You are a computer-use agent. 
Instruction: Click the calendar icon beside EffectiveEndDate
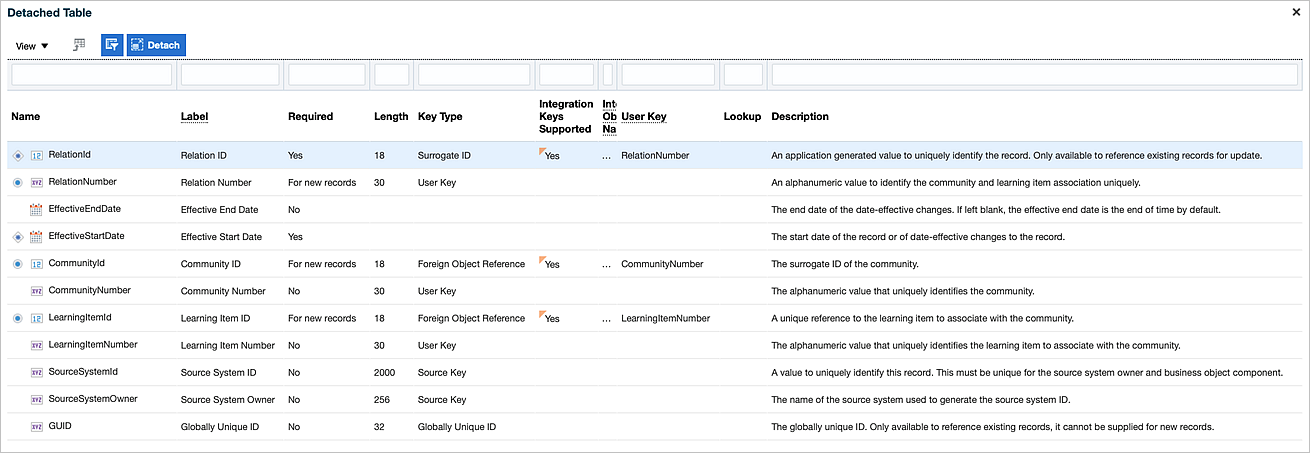point(37,210)
